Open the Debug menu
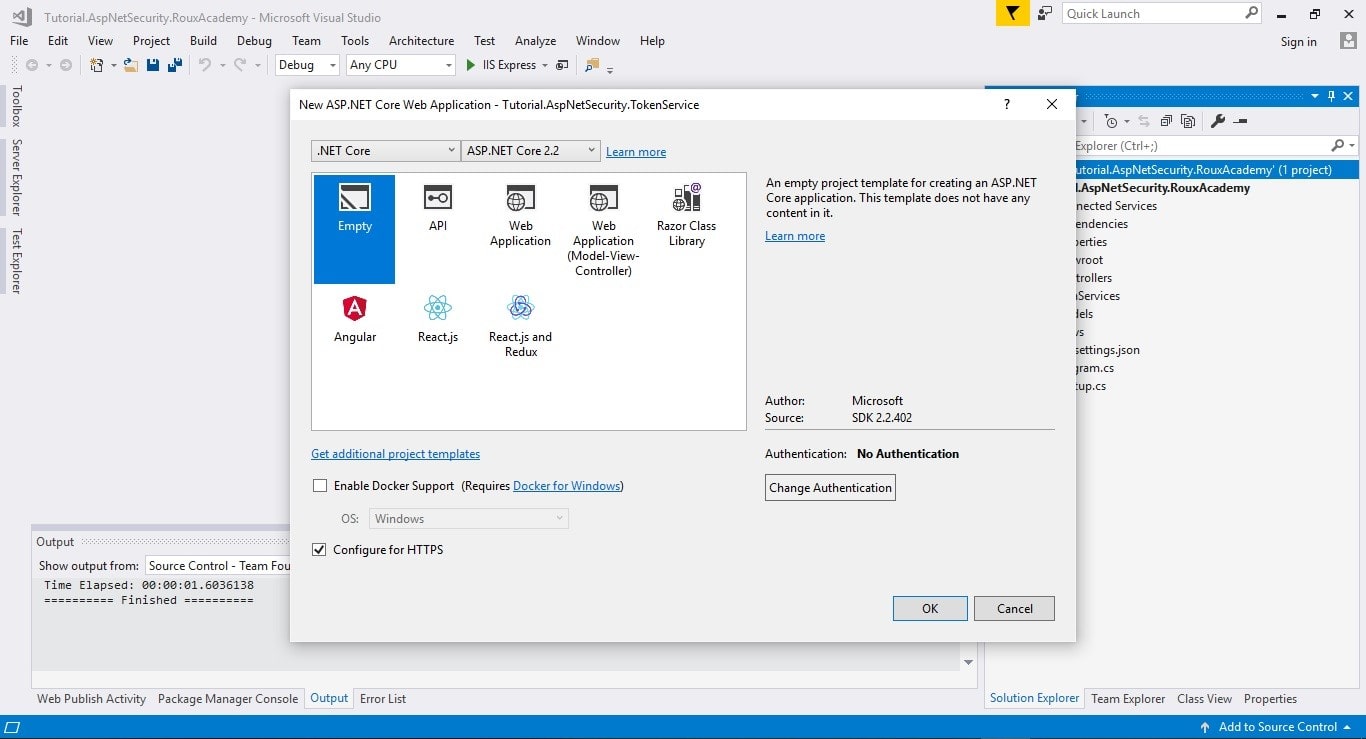 [x=254, y=41]
